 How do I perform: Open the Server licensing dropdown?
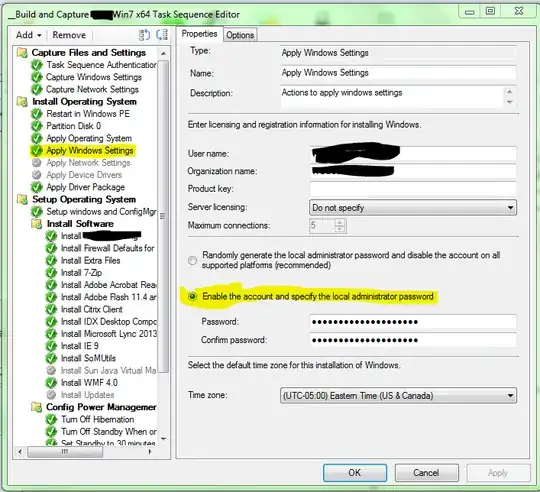tap(413, 208)
